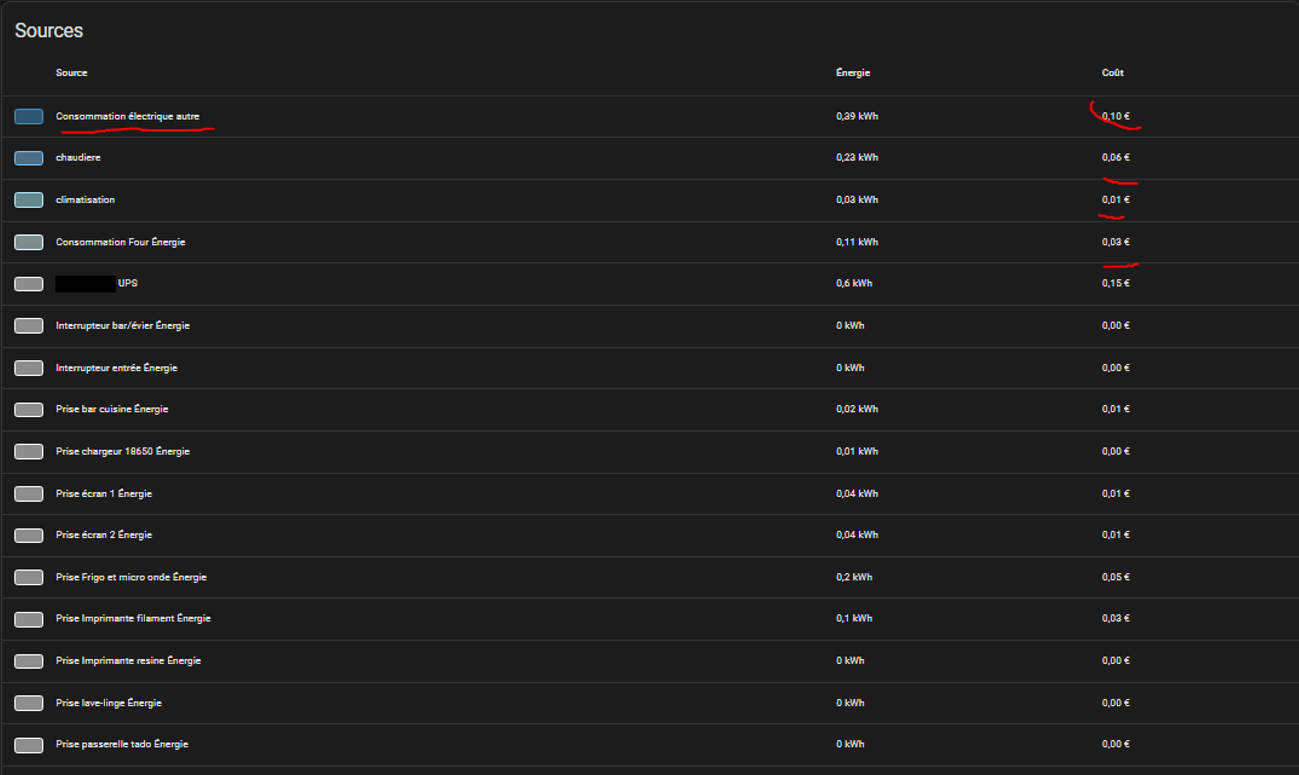Viewport: 1299px width, 775px height.
Task: Click the Sources card title
Action: coord(49,31)
